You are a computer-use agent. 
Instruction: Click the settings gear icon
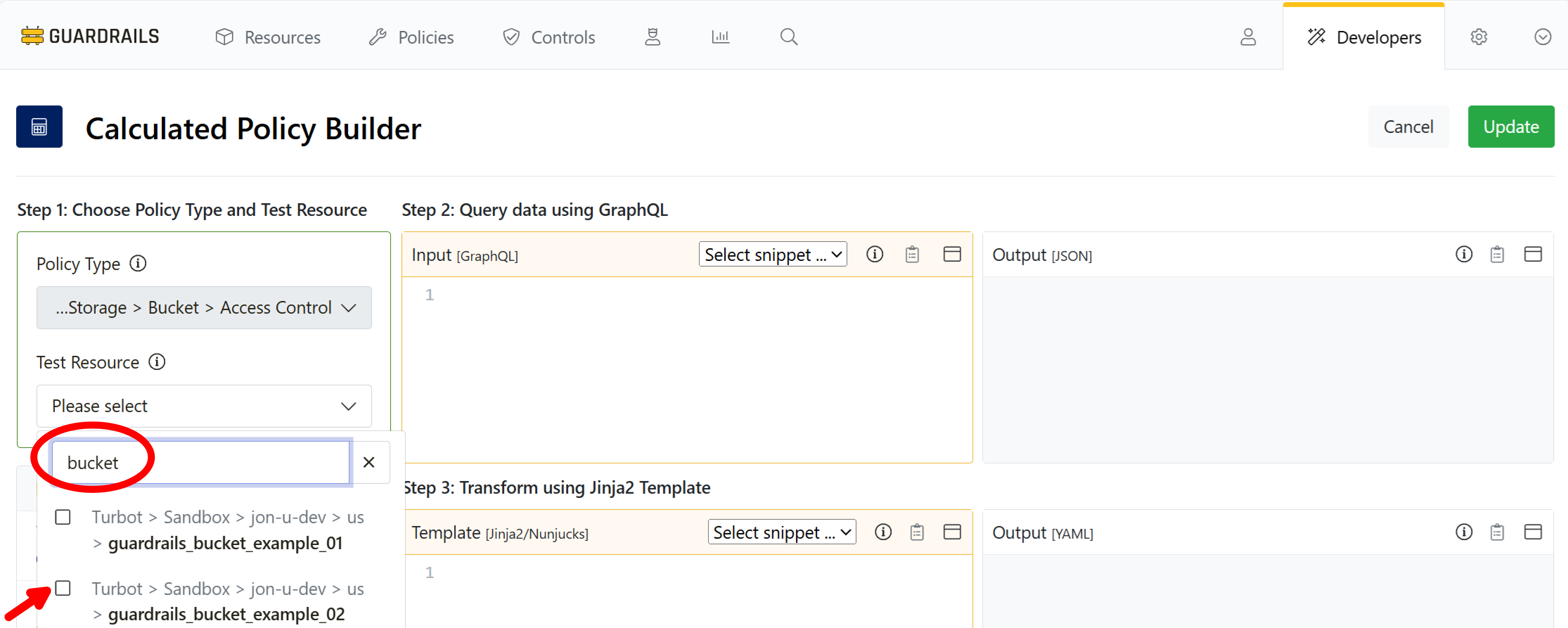(1478, 37)
